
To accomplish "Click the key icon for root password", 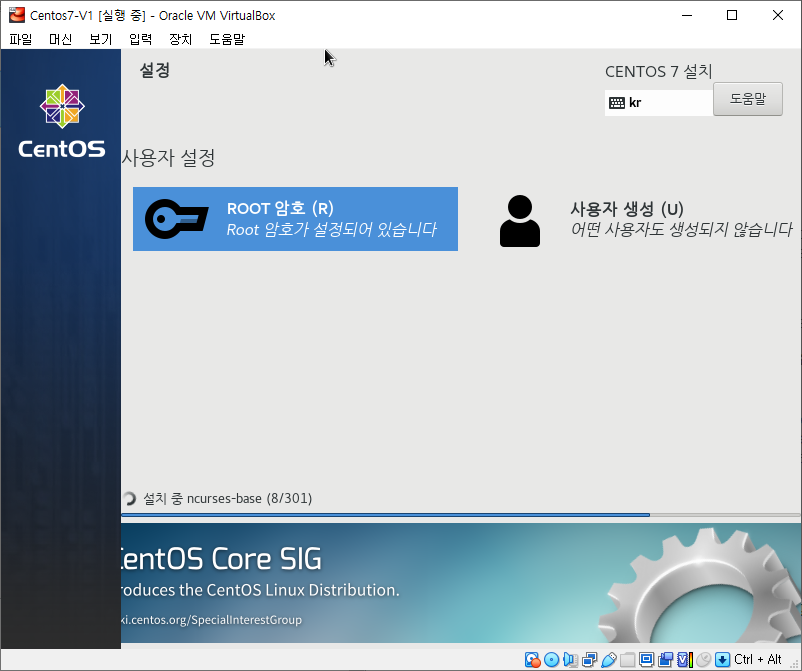I will click(176, 219).
